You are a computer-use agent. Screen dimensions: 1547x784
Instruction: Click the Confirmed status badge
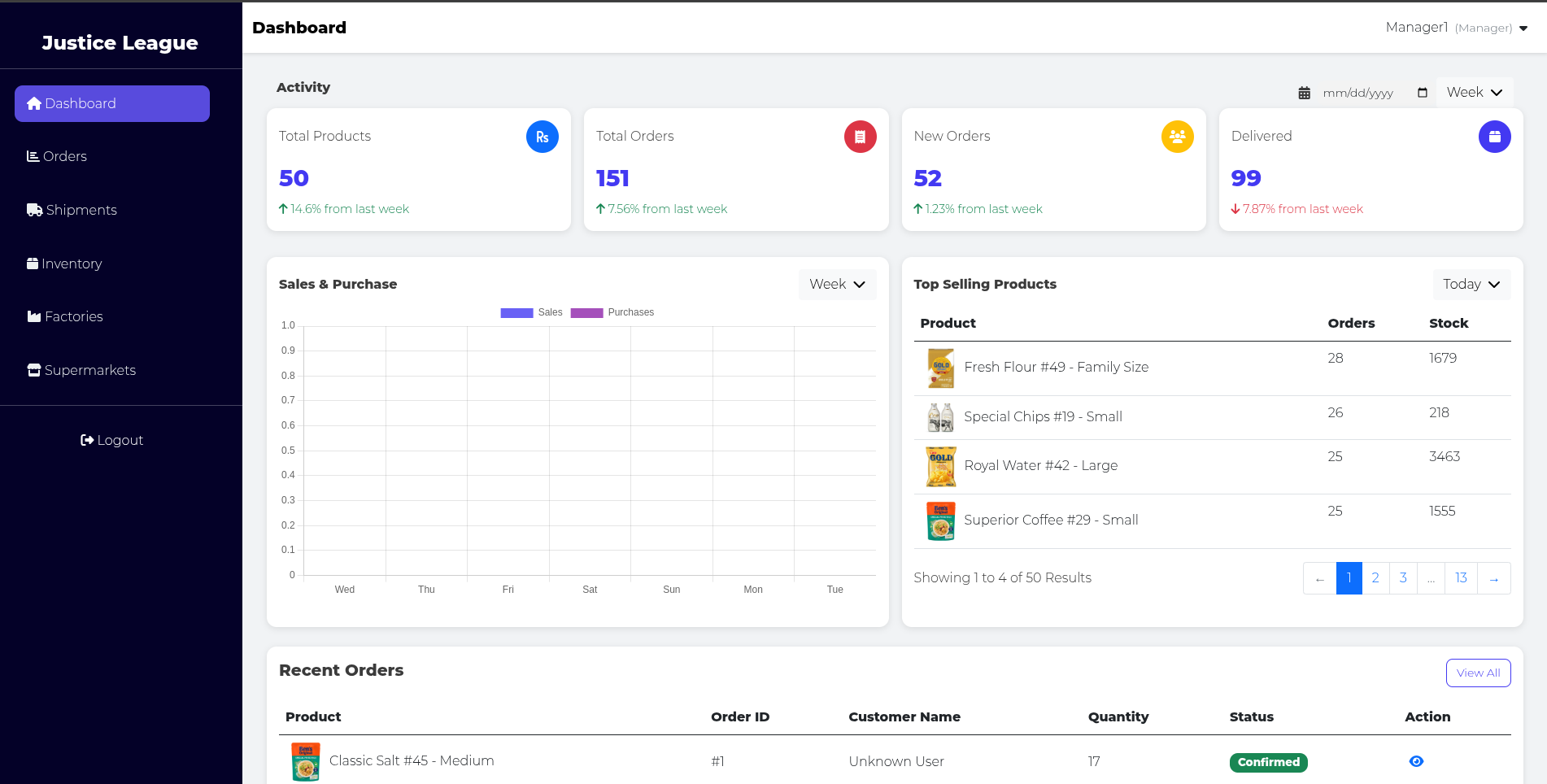tap(1268, 762)
